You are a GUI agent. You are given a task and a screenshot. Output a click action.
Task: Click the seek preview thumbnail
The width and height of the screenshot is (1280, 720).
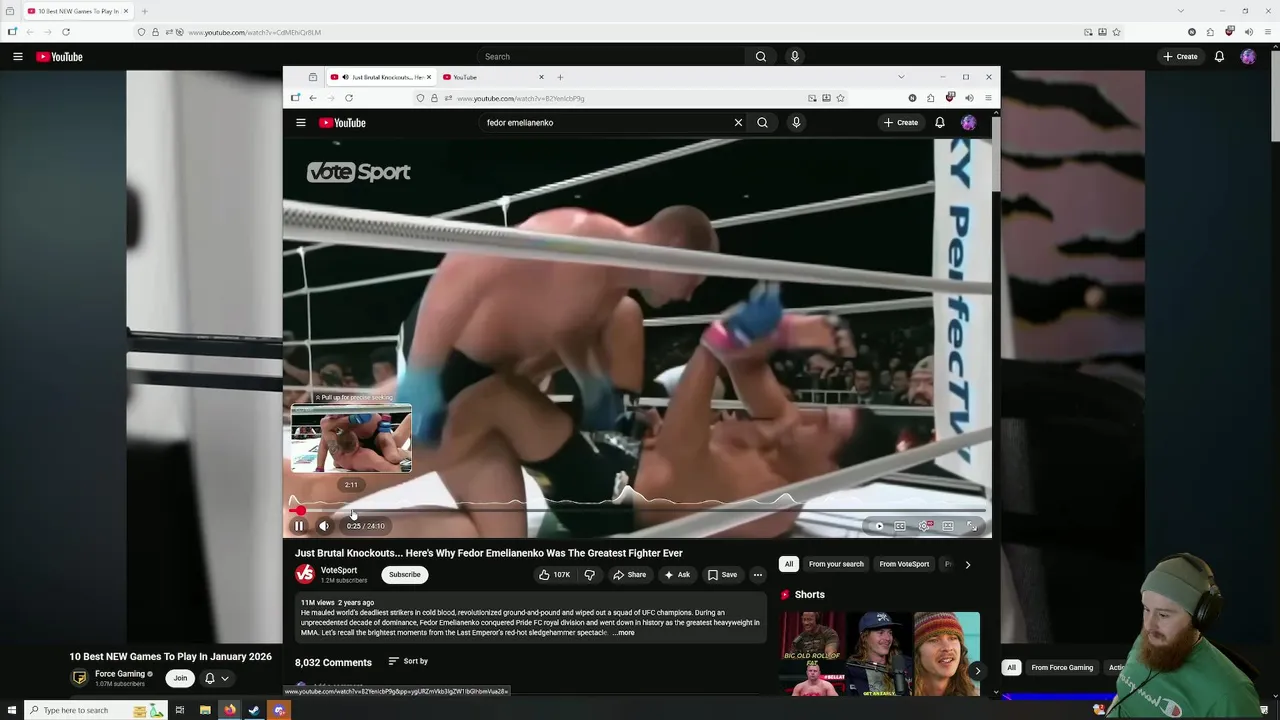coord(351,439)
